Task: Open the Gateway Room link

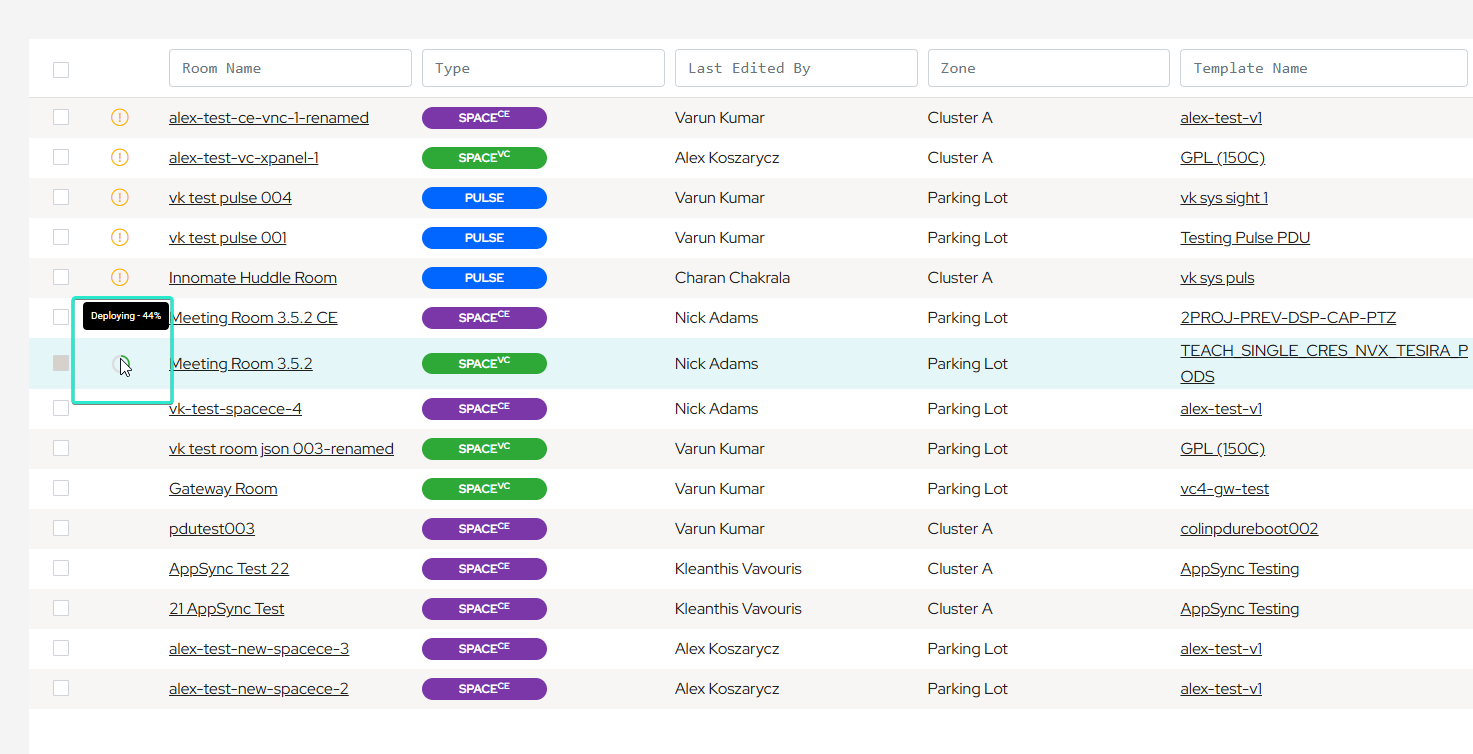Action: (223, 489)
